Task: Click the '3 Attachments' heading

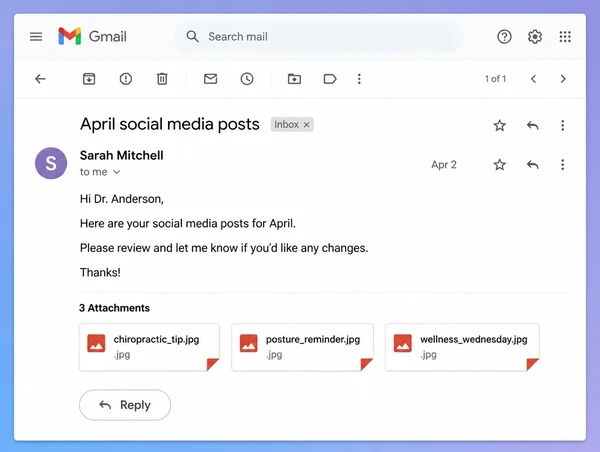Action: coord(114,308)
